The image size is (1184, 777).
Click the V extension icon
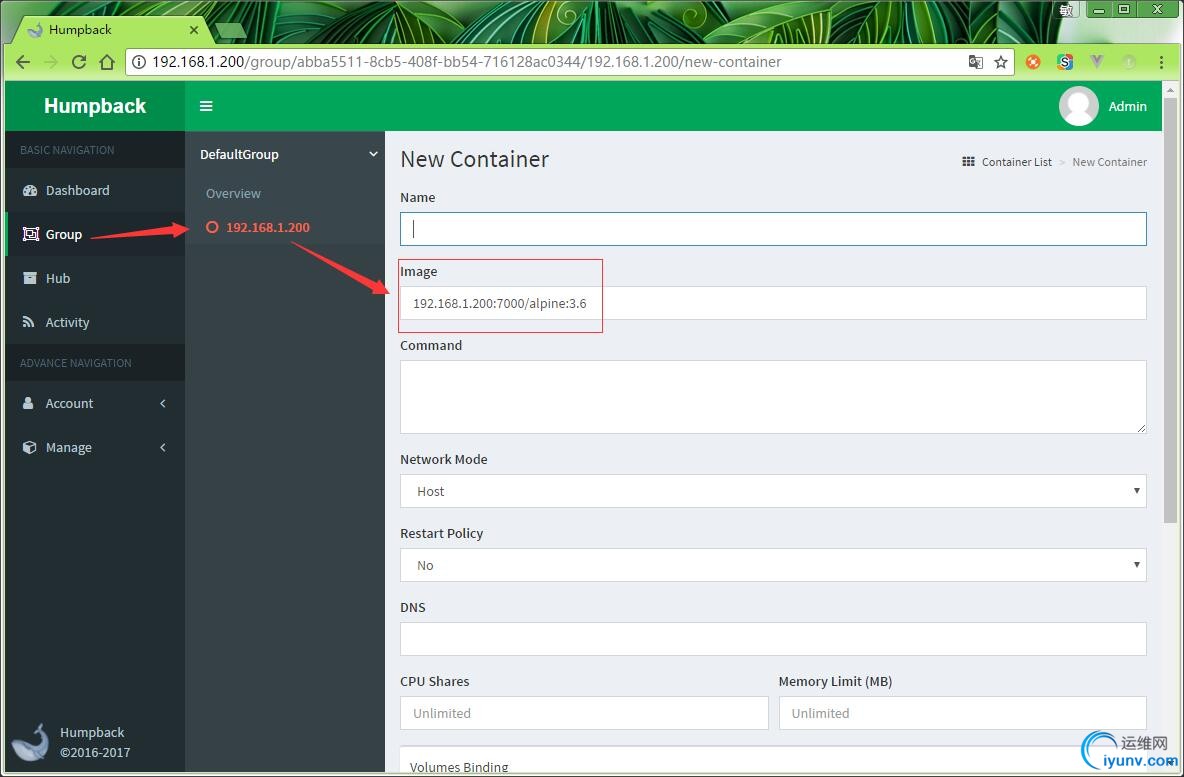(1096, 61)
